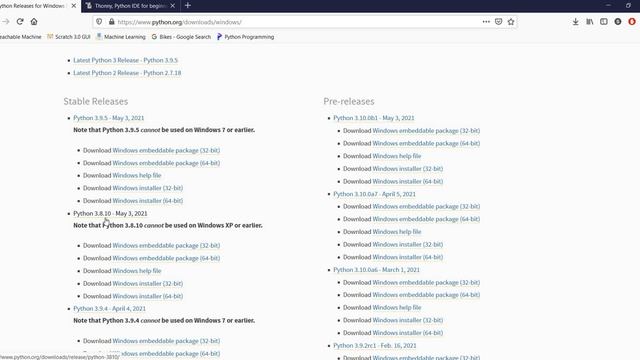Close the Python Releases for Windows tab
Viewport: 640px width, 360px height.
(x=73, y=6)
